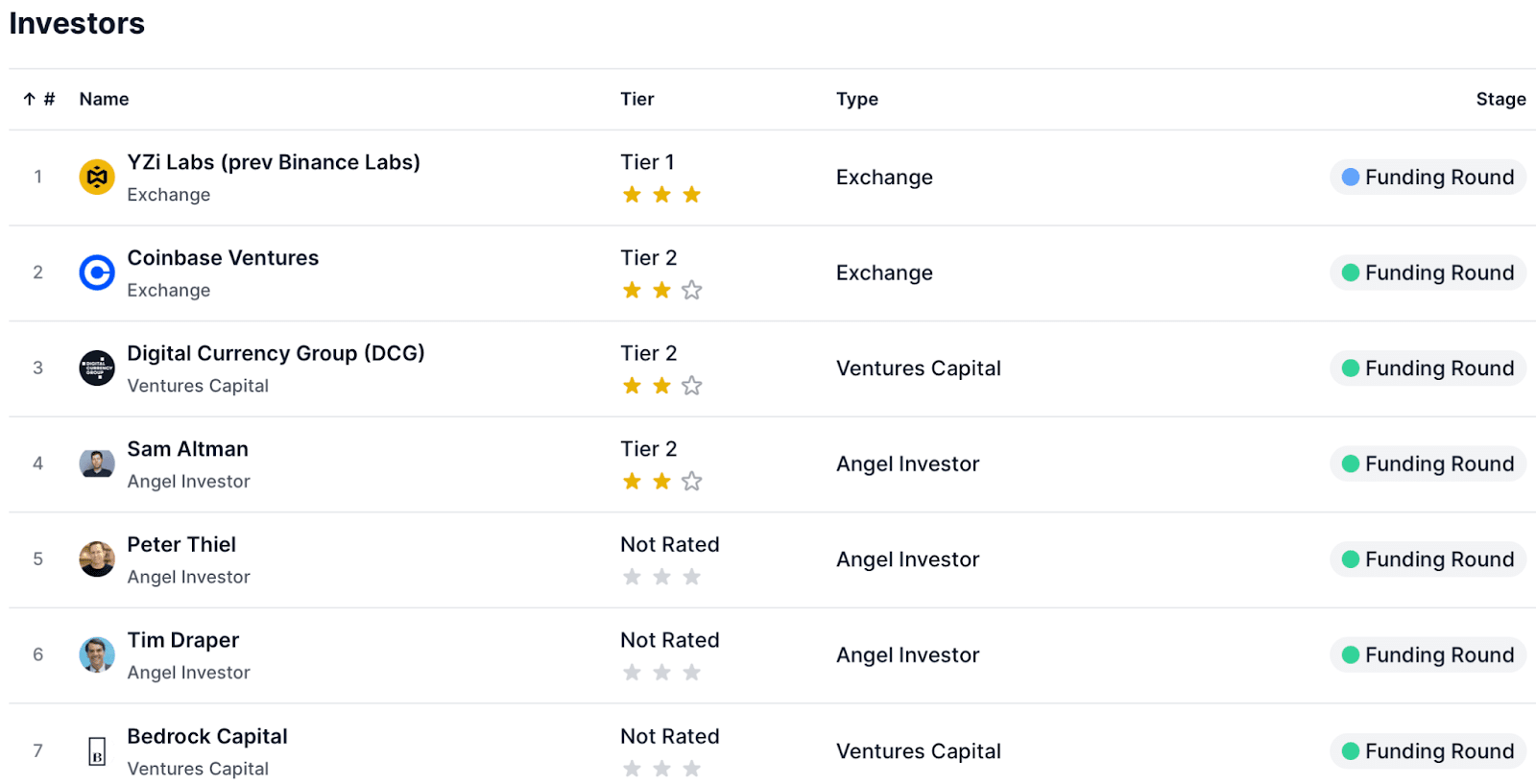Image resolution: width=1536 pixels, height=784 pixels.
Task: Click Tim Draper's avatar photo
Action: point(97,654)
